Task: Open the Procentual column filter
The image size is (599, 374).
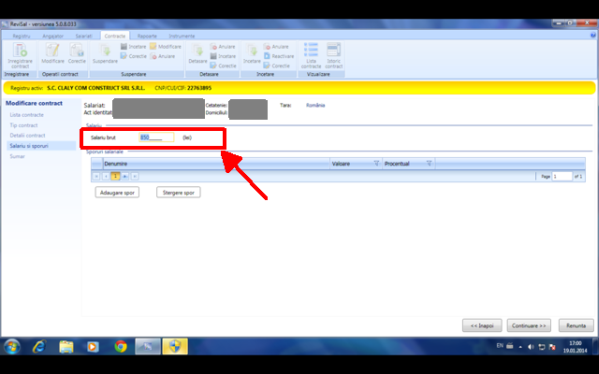Action: click(429, 163)
